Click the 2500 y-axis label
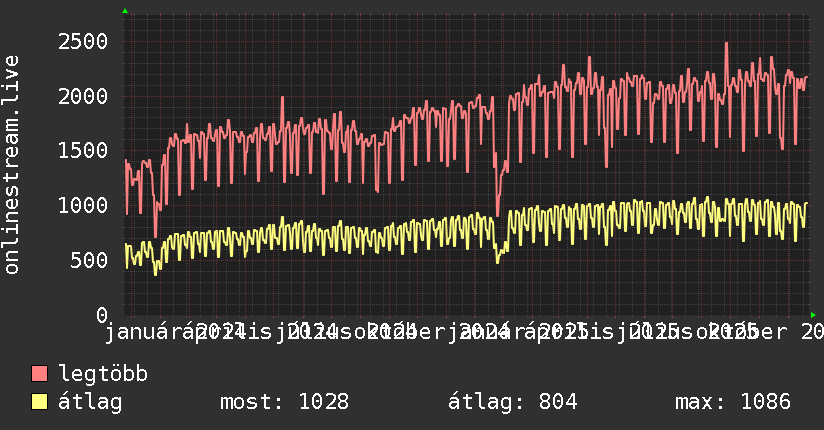This screenshot has width=824, height=430. click(83, 42)
